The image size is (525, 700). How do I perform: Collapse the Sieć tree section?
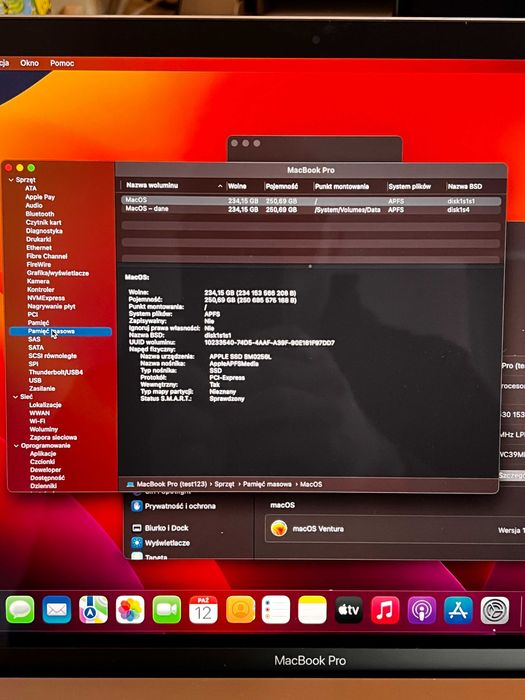click(x=16, y=396)
